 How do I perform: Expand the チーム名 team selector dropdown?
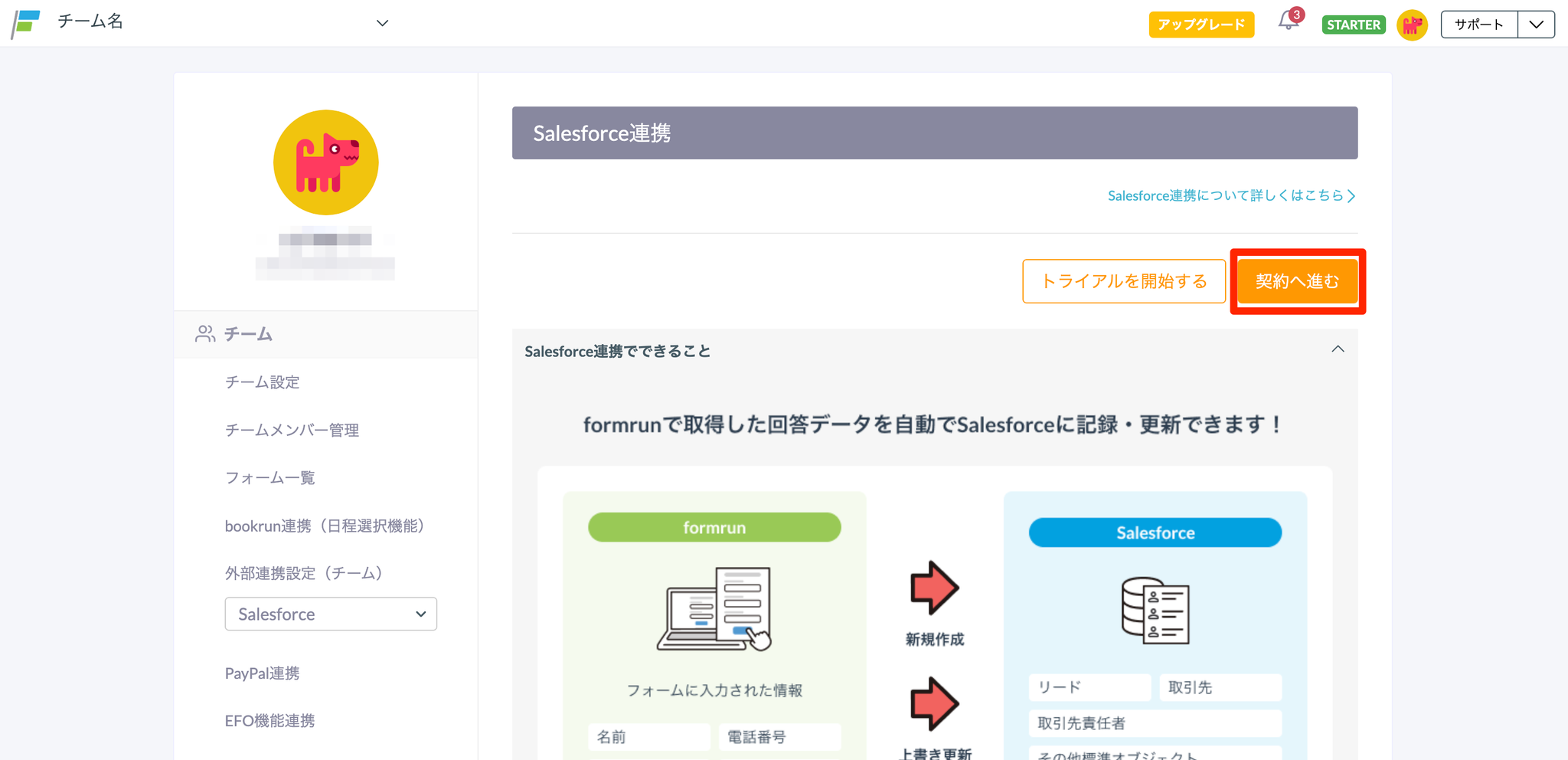click(x=382, y=23)
